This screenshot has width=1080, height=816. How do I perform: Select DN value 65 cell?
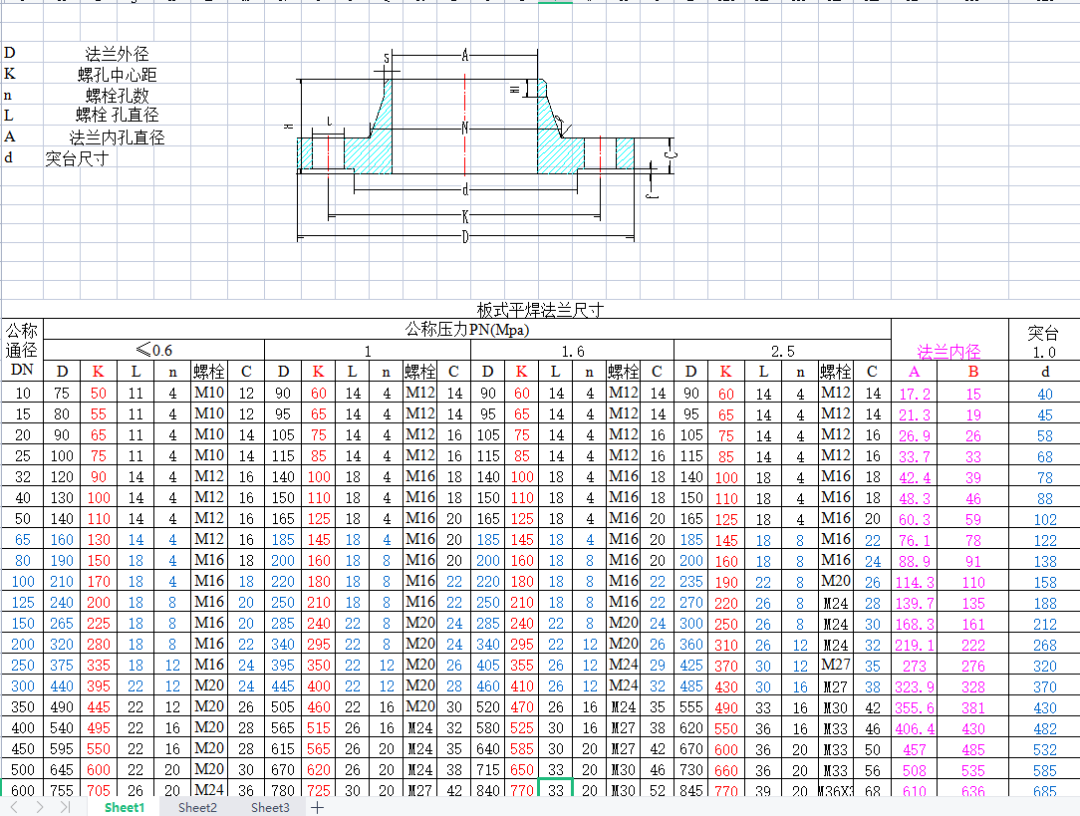pyautogui.click(x=22, y=539)
